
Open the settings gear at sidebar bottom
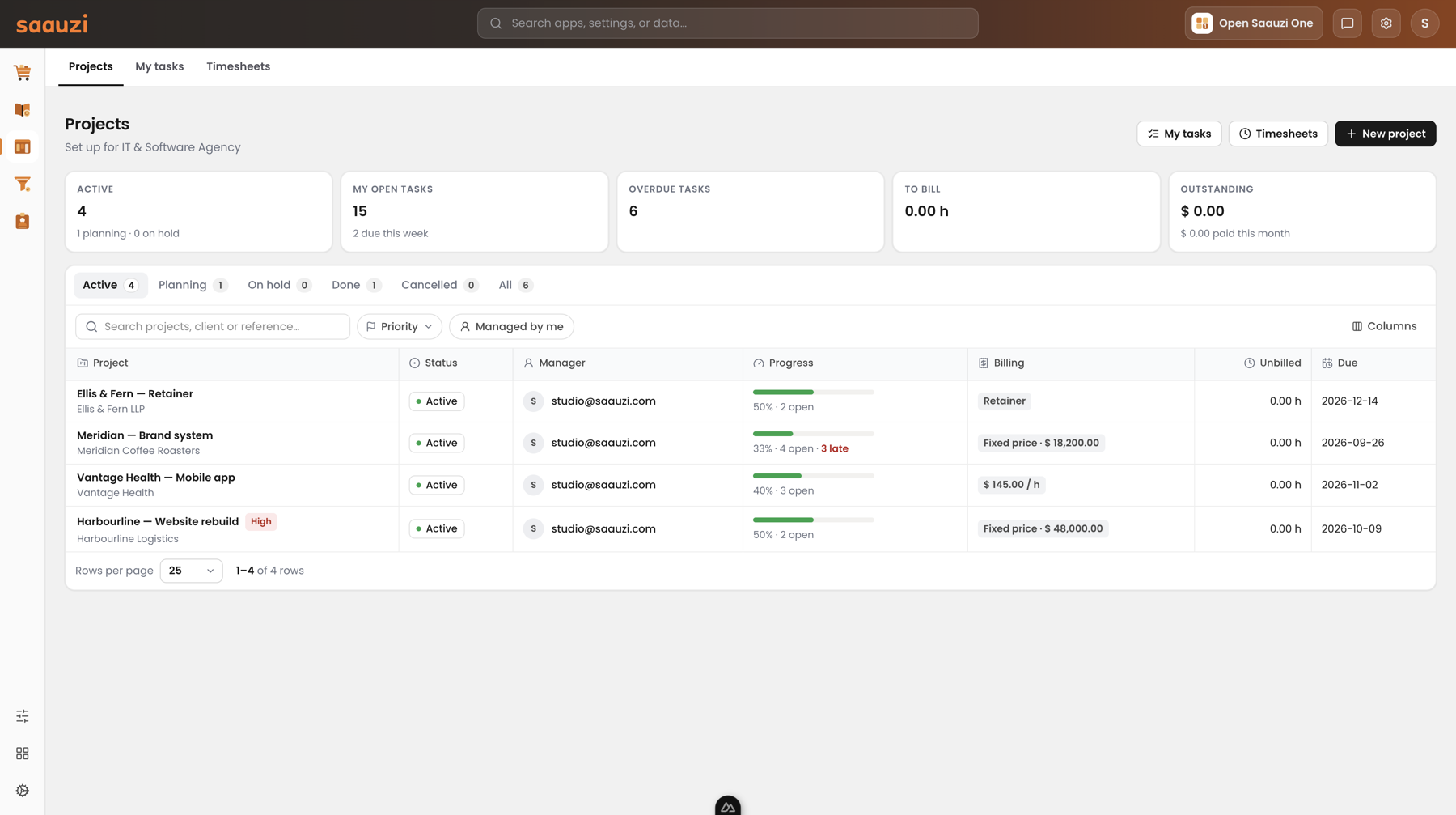click(23, 791)
